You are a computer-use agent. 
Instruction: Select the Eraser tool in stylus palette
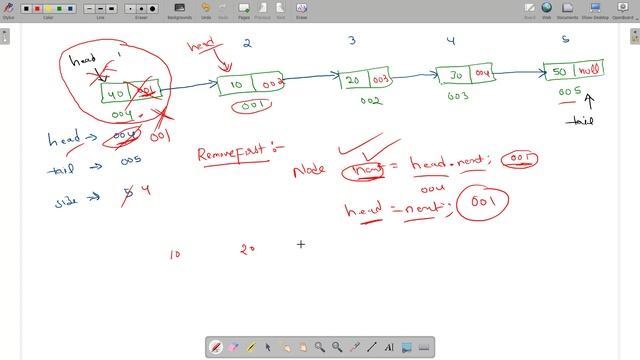[233, 347]
